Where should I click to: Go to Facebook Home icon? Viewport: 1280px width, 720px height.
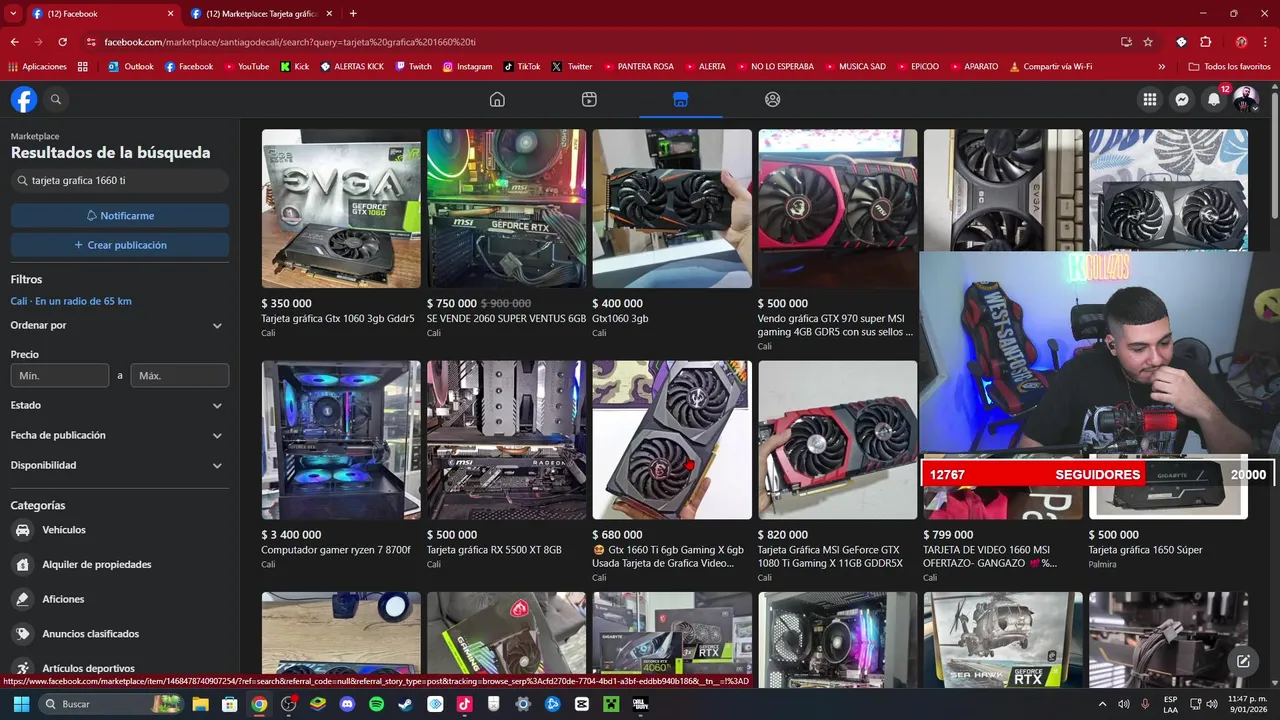pyautogui.click(x=497, y=99)
